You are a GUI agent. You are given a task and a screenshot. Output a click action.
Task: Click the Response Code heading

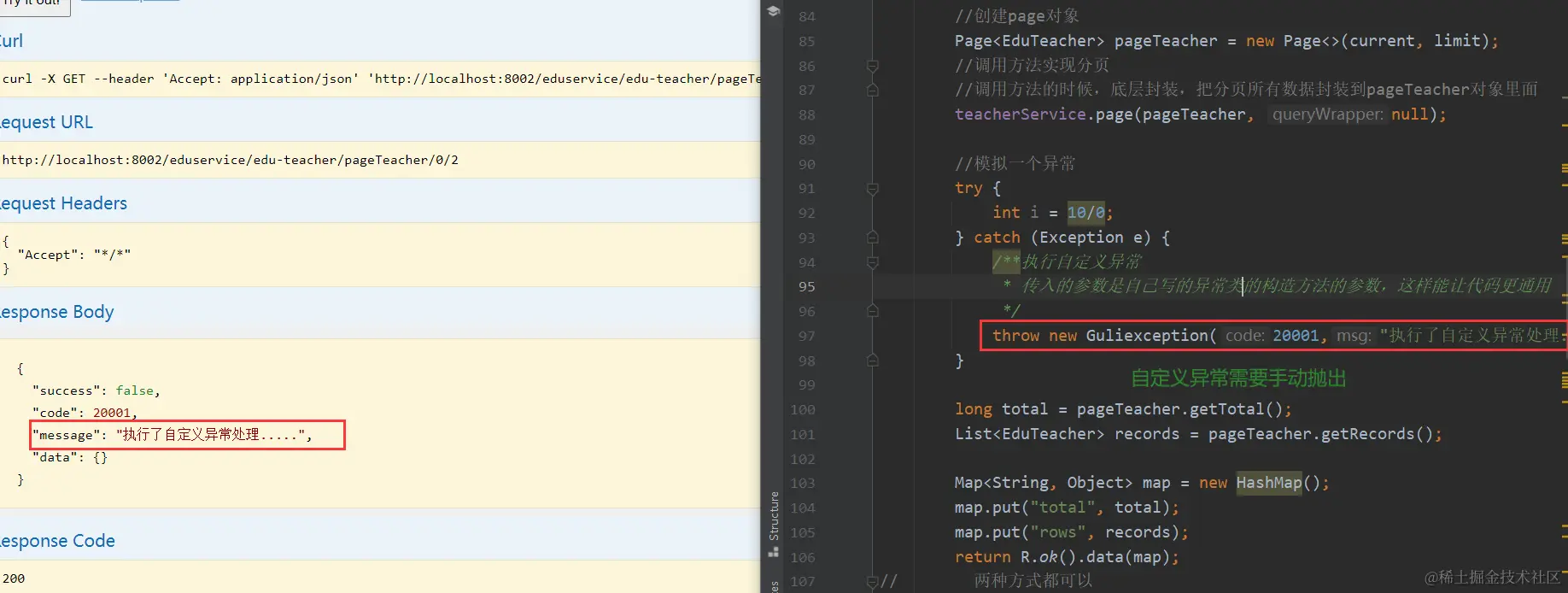pyautogui.click(x=57, y=541)
